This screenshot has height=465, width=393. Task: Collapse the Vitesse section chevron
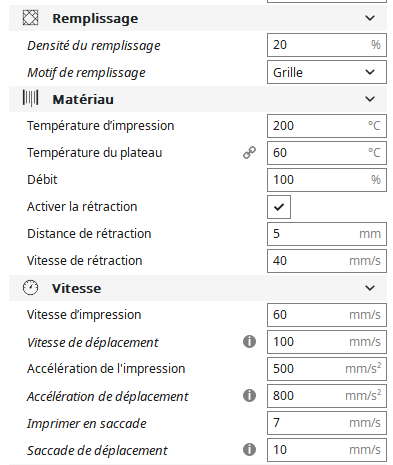click(x=370, y=288)
